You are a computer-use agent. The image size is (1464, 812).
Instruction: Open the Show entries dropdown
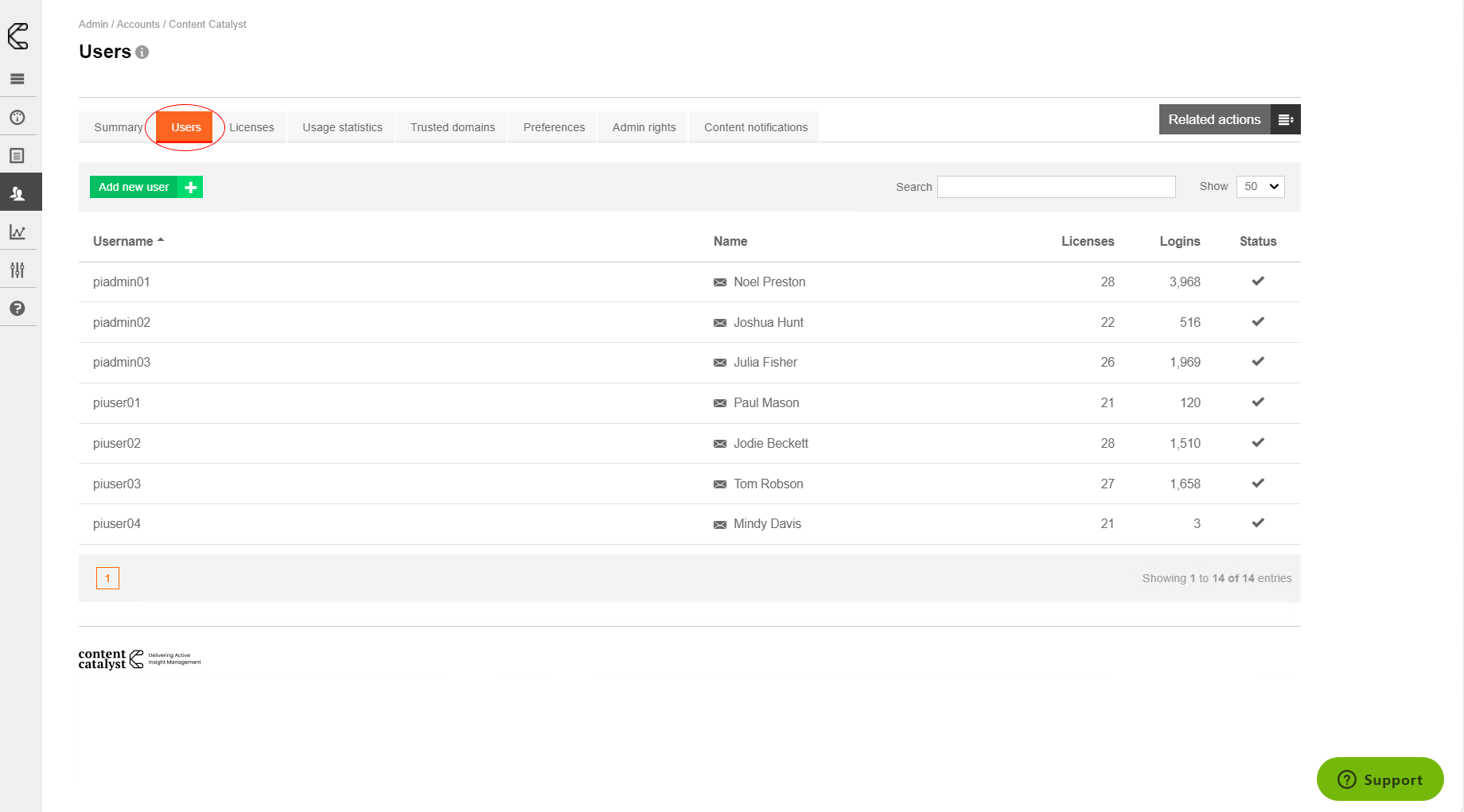click(x=1260, y=186)
